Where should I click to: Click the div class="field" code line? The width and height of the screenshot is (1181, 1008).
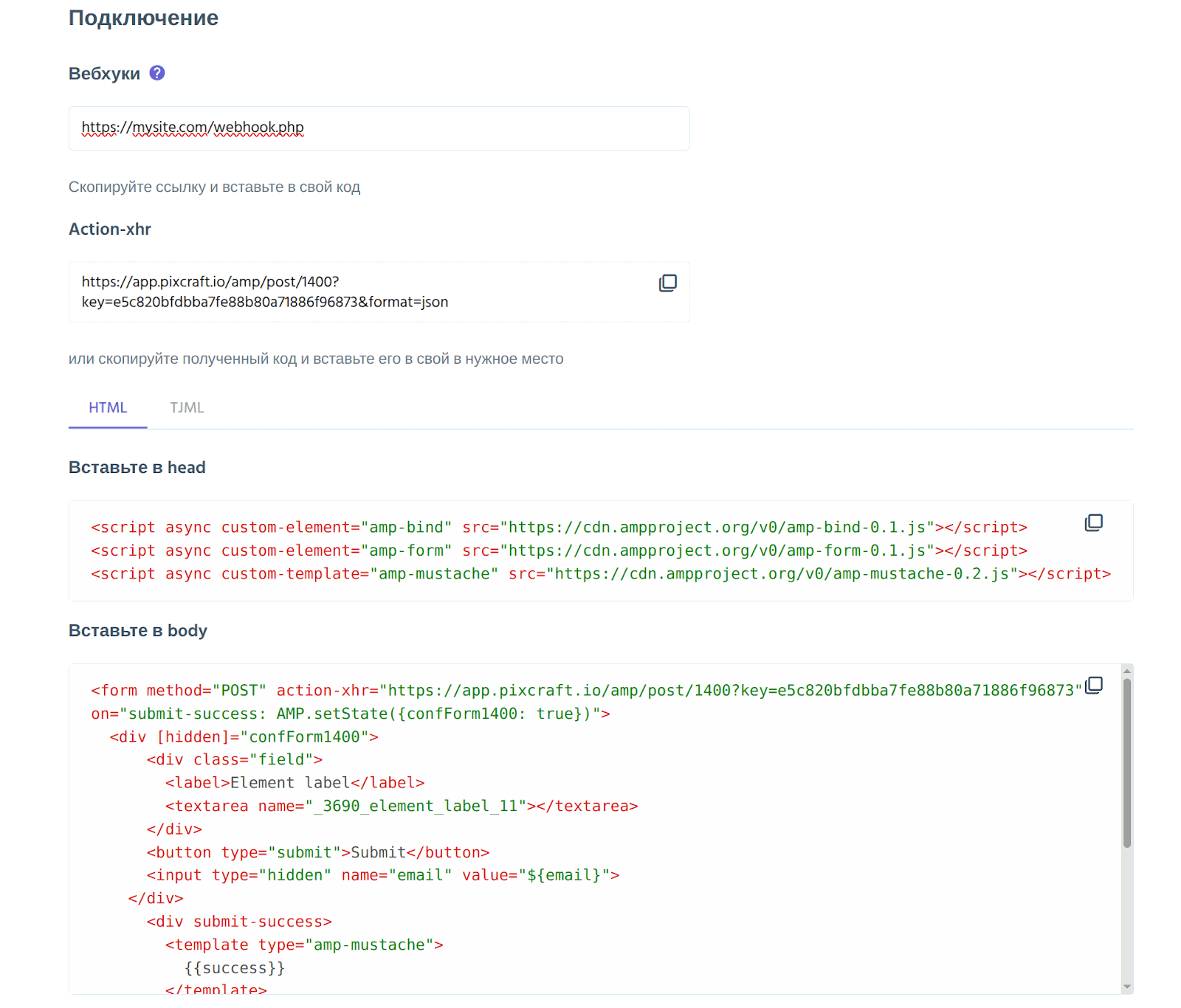click(234, 760)
